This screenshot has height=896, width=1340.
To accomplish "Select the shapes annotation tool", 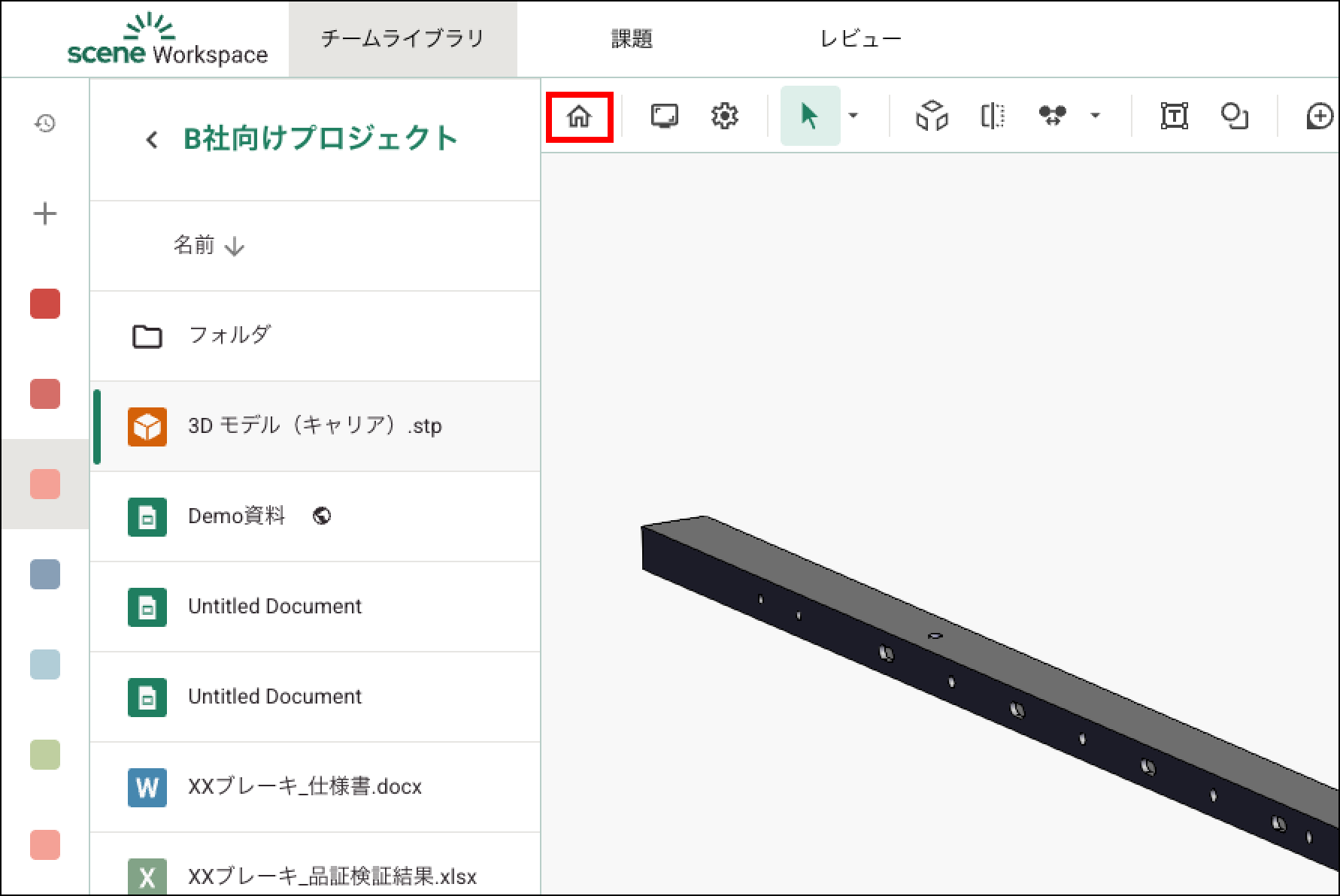I will tap(1234, 117).
